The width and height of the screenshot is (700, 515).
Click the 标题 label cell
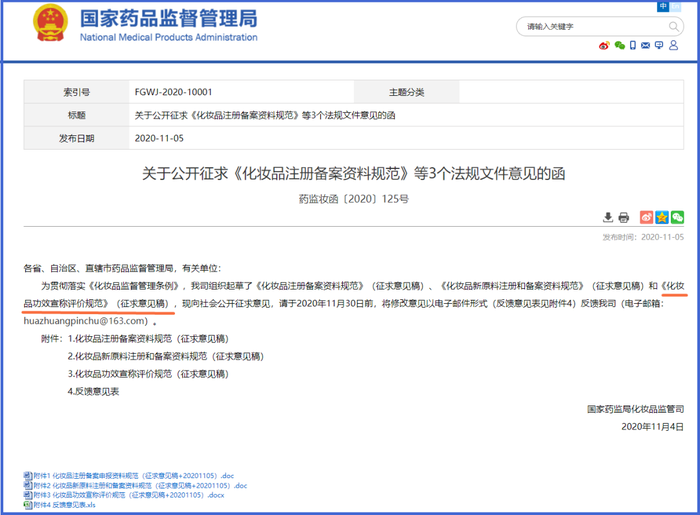(x=76, y=115)
